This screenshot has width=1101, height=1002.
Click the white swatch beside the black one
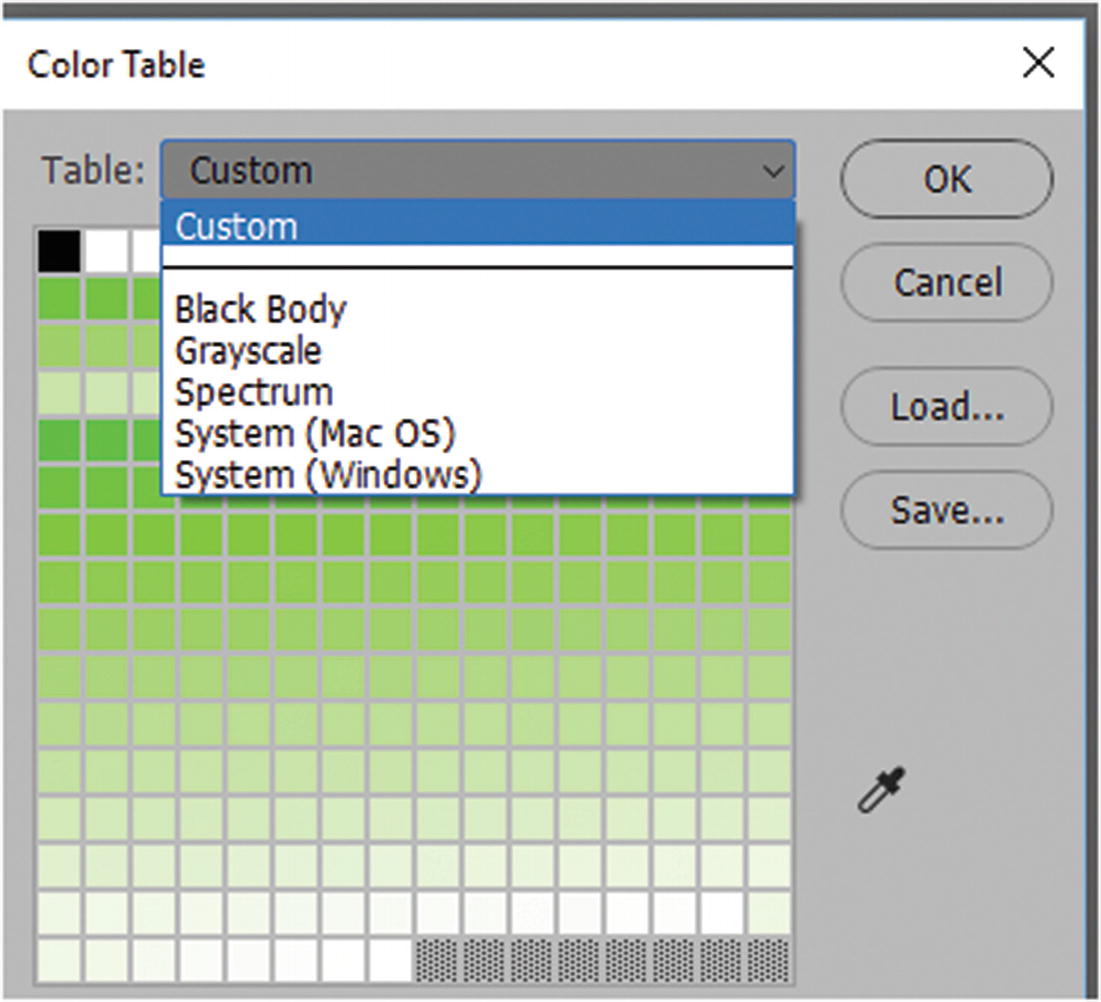(106, 251)
